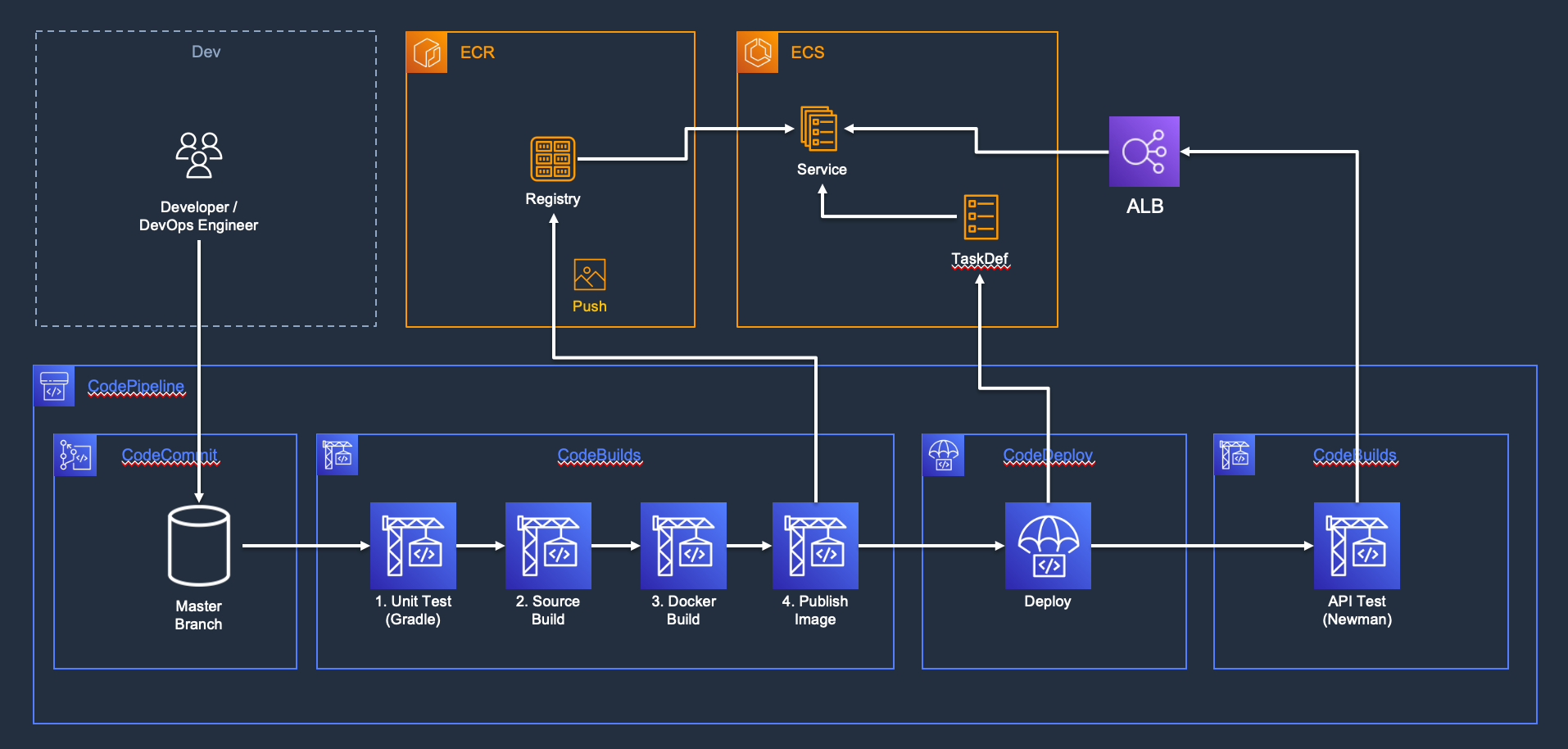Select the ECS Service icon
Screen dimensions: 1568x749
pyautogui.click(x=819, y=129)
